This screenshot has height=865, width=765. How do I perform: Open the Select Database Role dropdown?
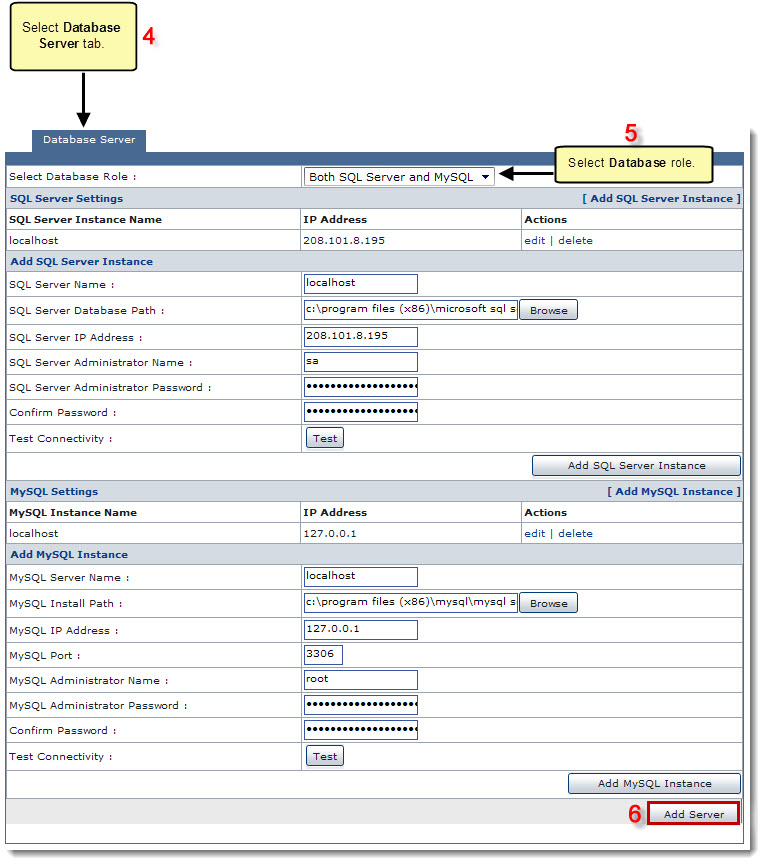click(x=399, y=177)
